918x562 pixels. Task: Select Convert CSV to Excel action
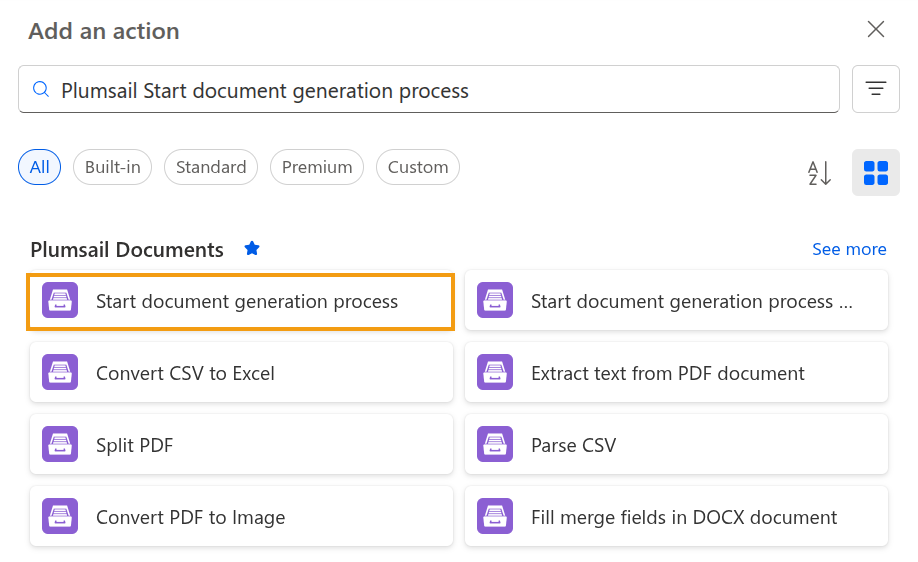pyautogui.click(x=241, y=372)
